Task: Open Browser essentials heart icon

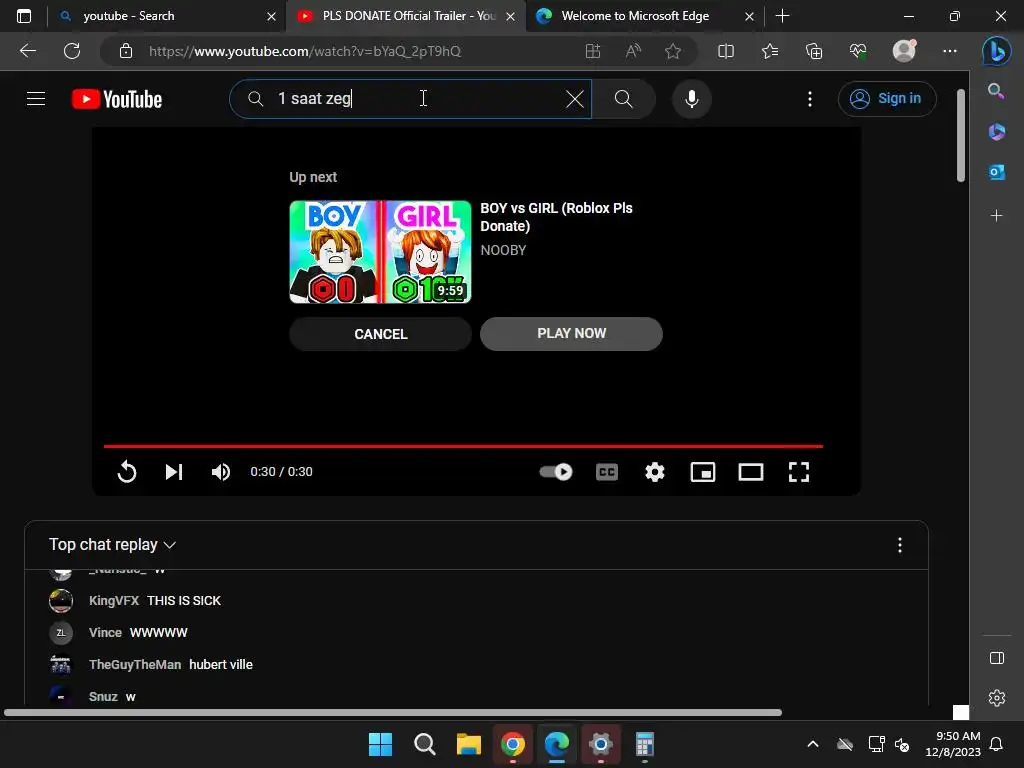Action: [x=858, y=51]
